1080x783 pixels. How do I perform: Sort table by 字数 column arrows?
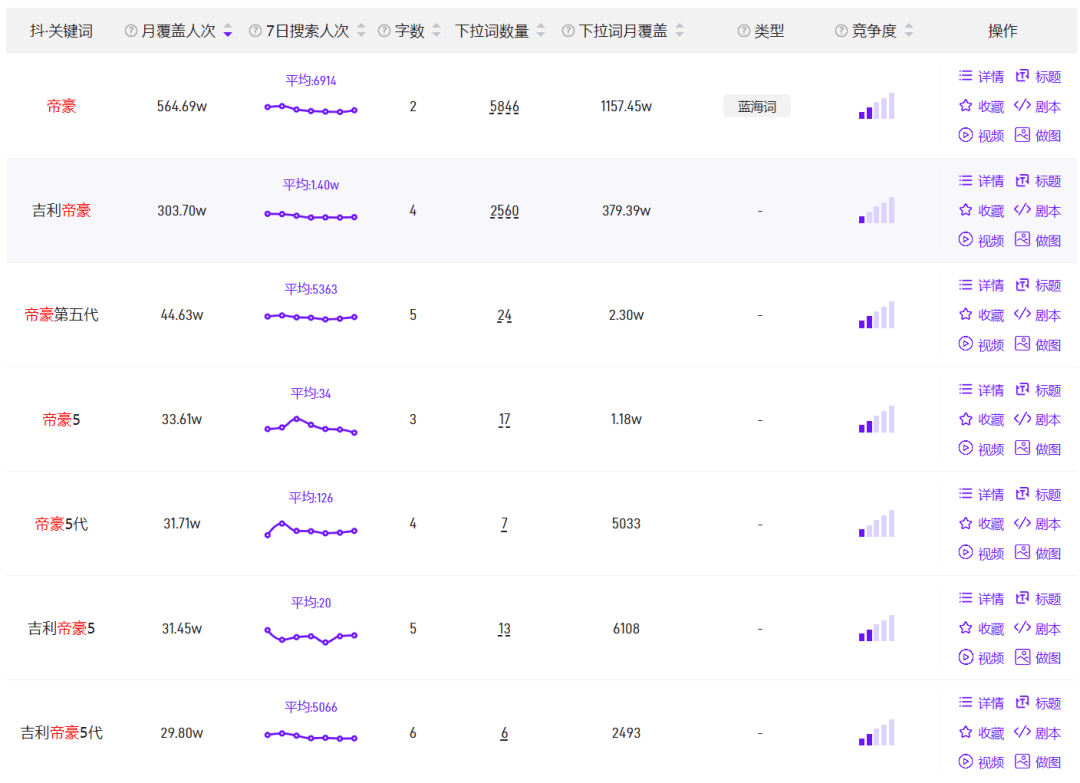436,31
